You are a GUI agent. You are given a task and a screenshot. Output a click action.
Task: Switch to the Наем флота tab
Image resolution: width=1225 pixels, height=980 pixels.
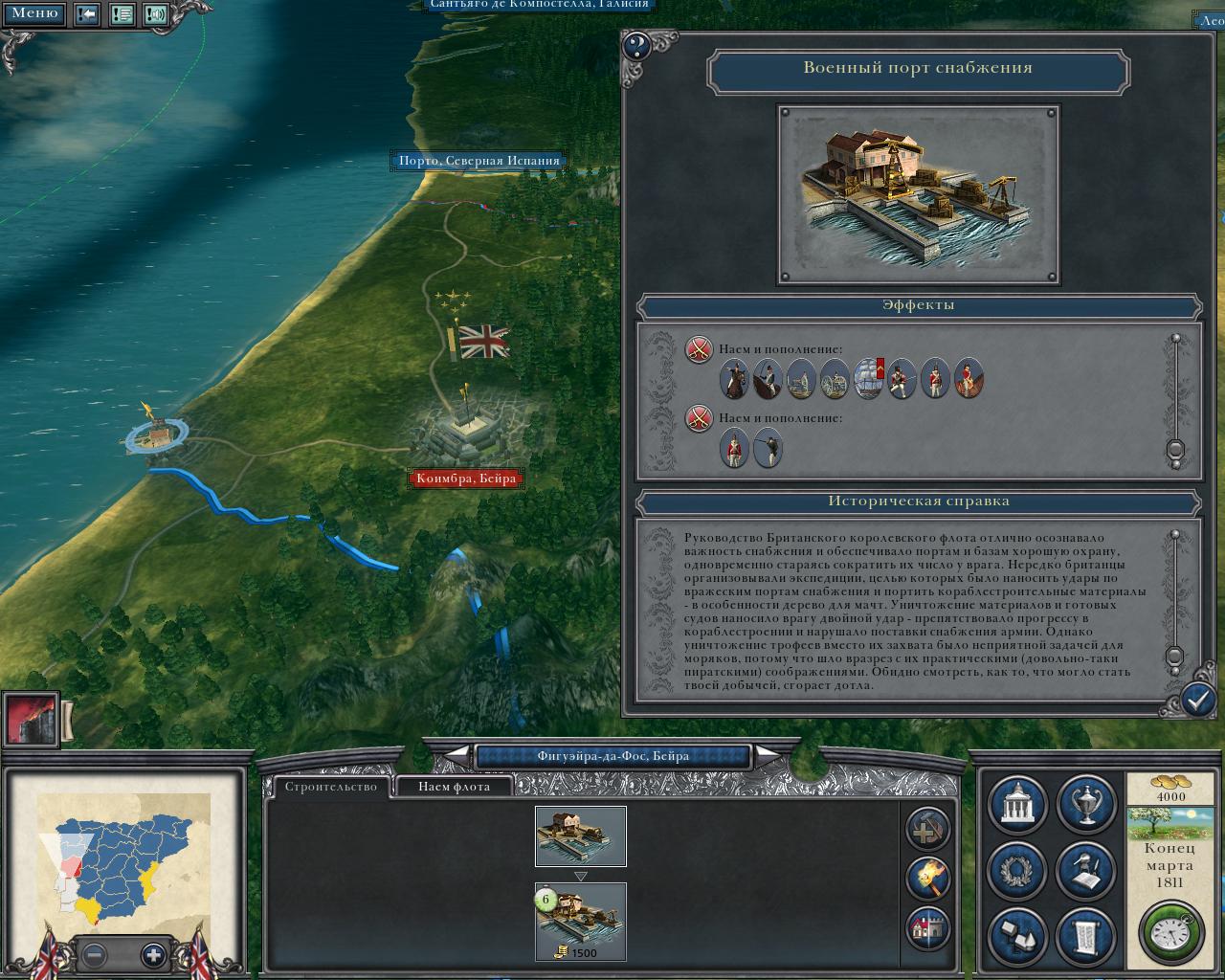[x=454, y=787]
